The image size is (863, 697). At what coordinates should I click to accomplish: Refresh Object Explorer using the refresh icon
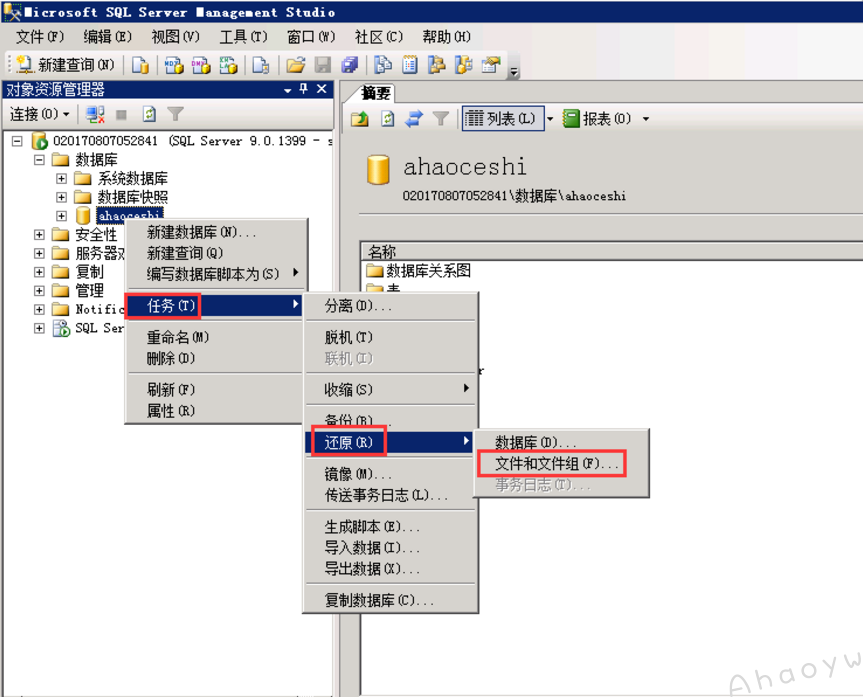tap(149, 115)
